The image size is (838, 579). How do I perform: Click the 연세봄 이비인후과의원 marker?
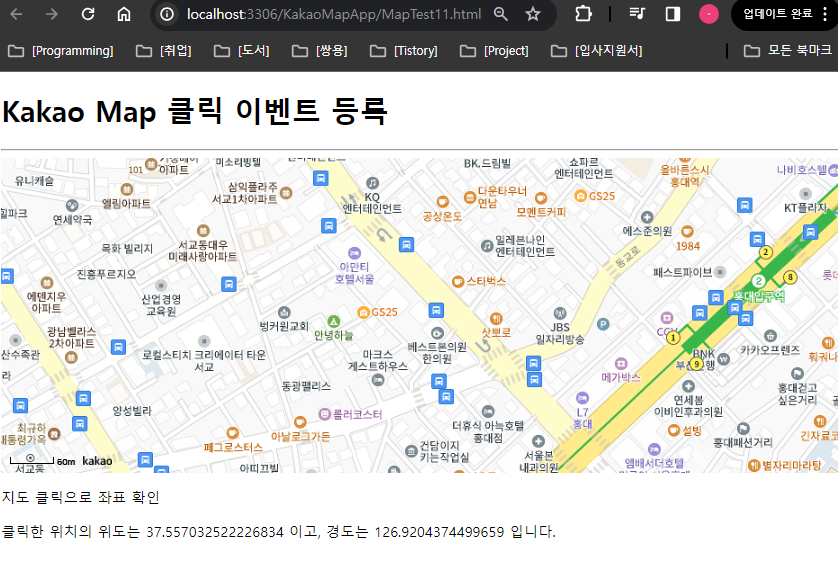point(688,386)
